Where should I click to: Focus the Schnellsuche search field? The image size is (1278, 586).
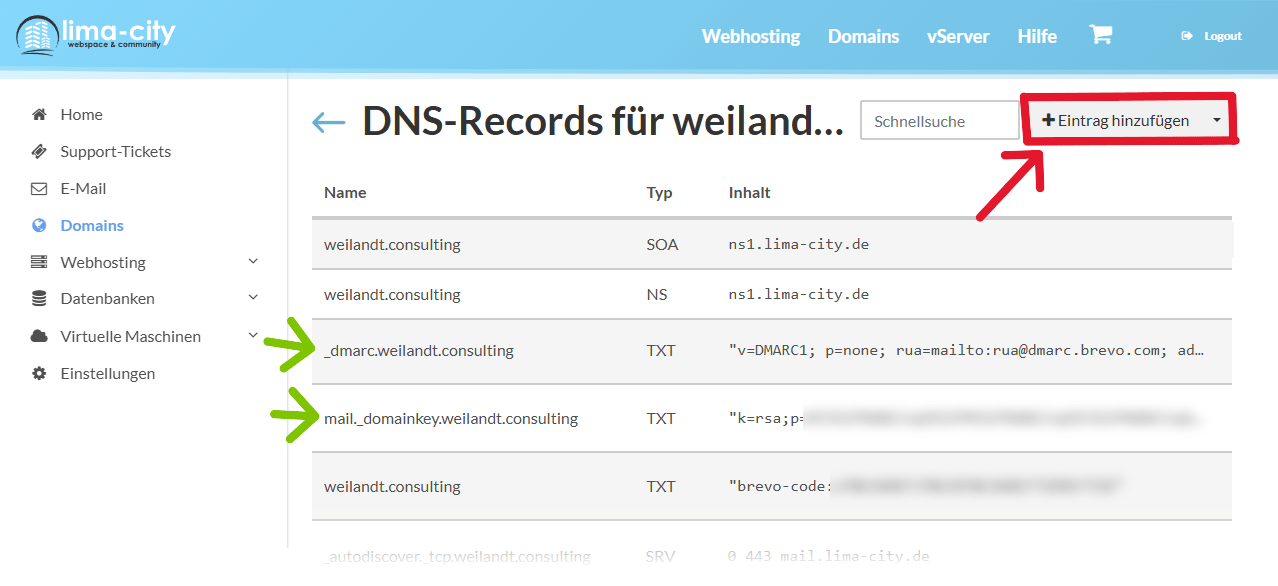pyautogui.click(x=940, y=120)
